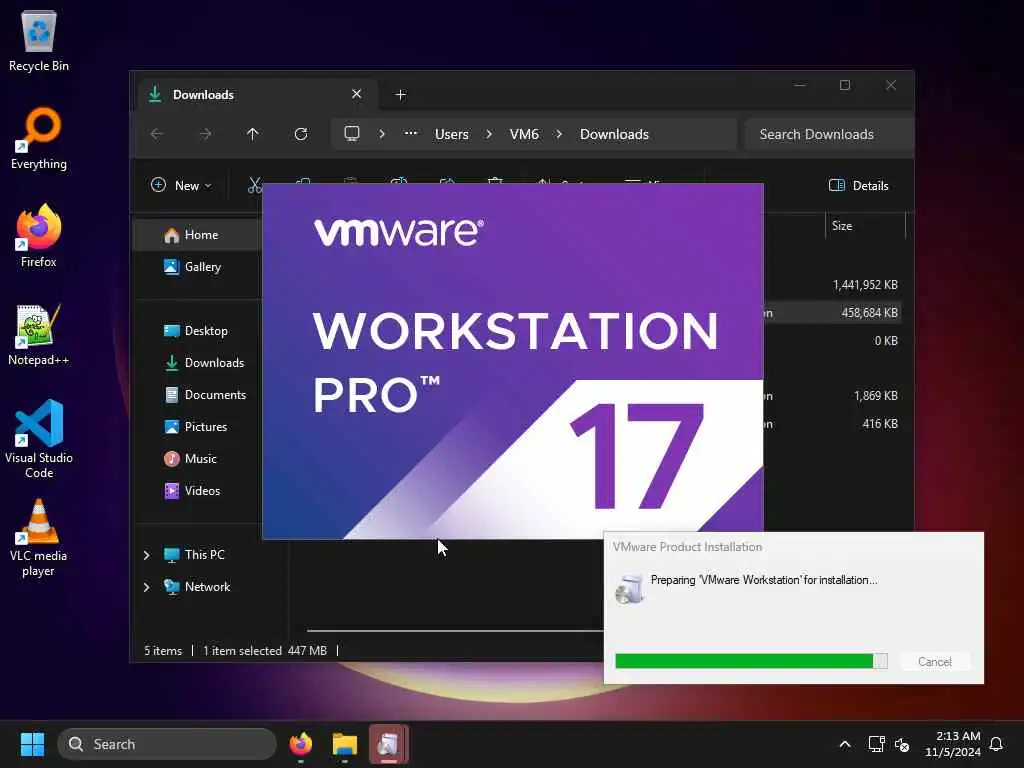Maximize the File Explorer window

point(844,86)
